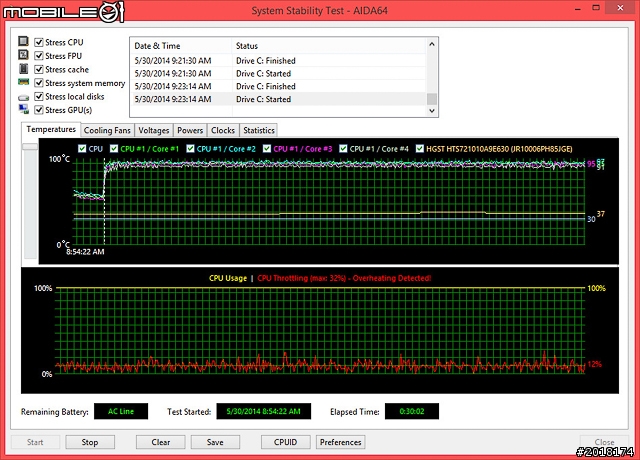Click the log list scroll-up arrow
This screenshot has width=640, height=460.
(432, 44)
